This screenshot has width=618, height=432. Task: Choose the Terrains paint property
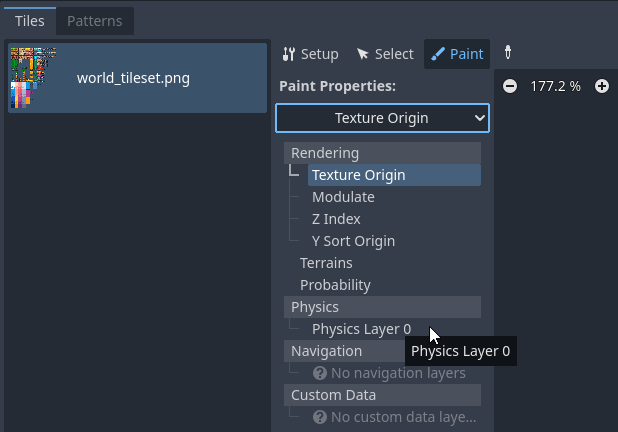(326, 263)
